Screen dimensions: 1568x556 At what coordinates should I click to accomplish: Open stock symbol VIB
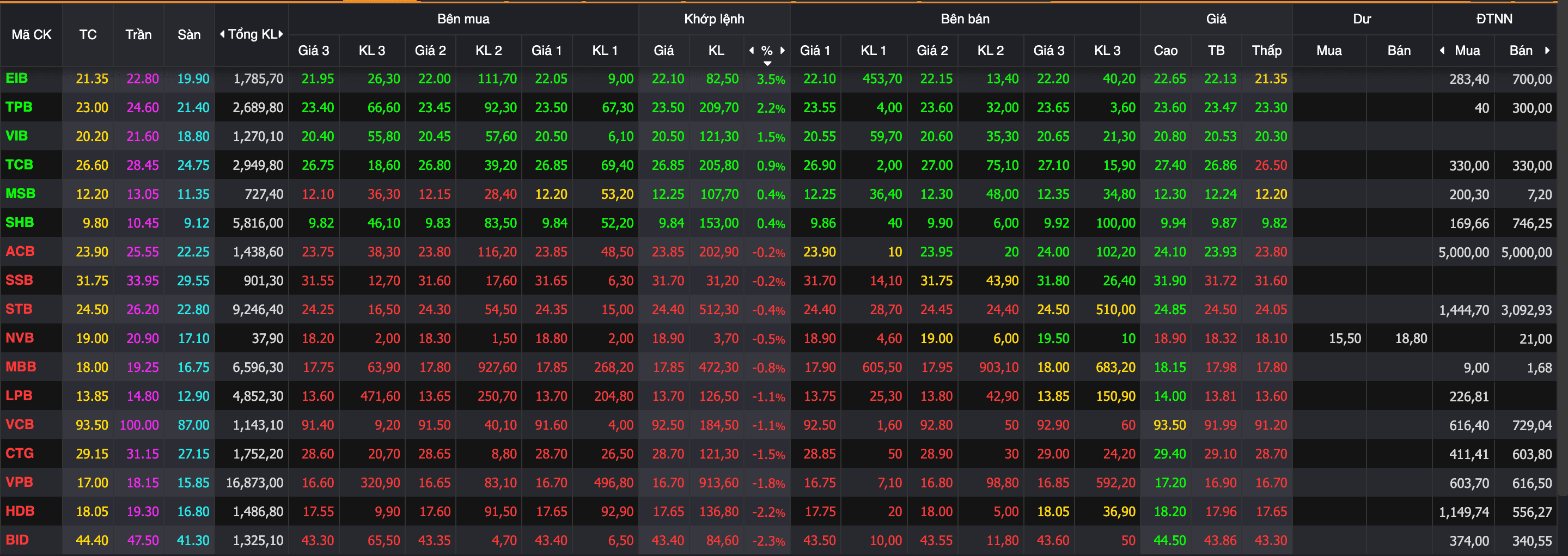[16, 136]
